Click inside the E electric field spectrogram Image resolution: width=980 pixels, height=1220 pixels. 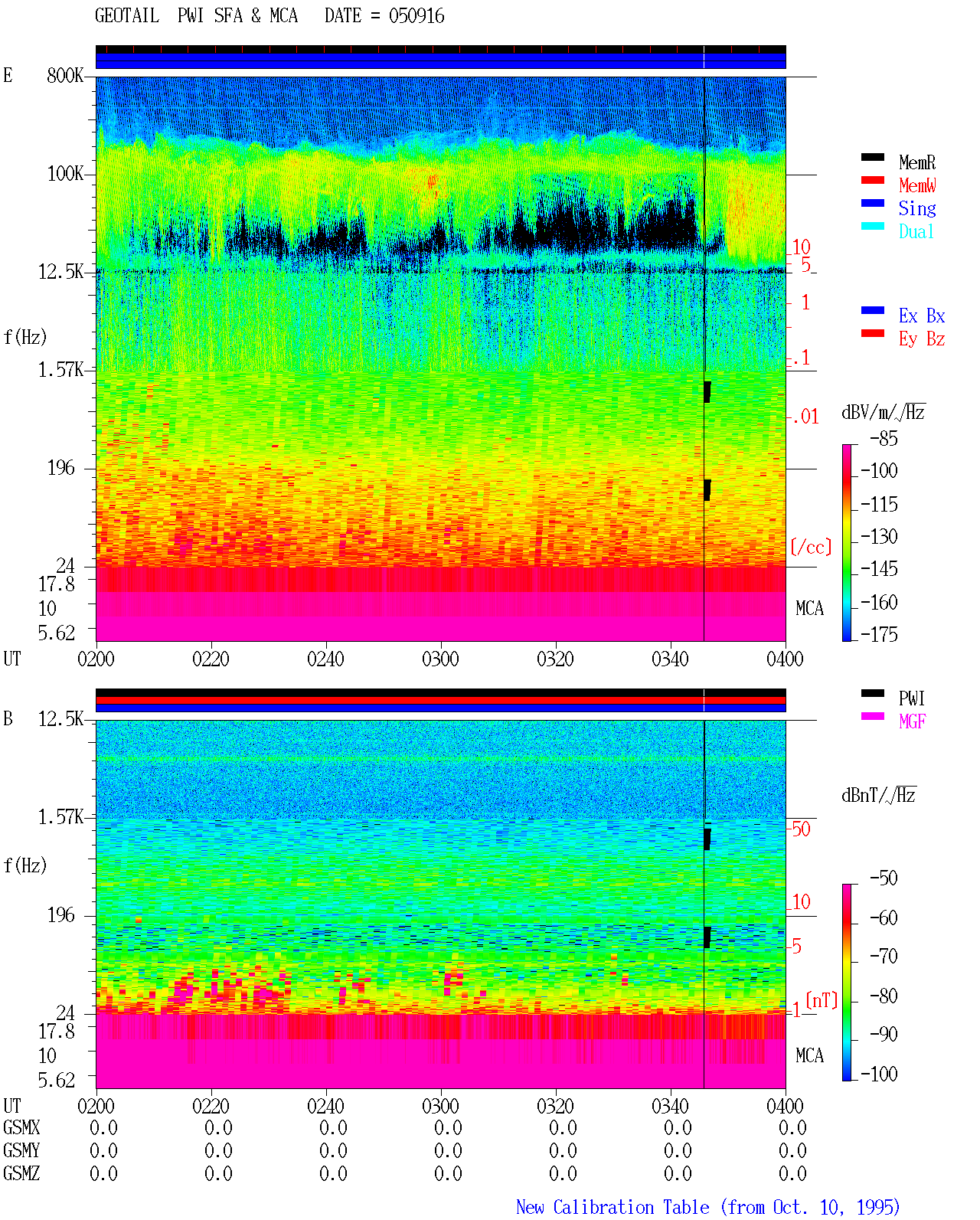point(441,359)
